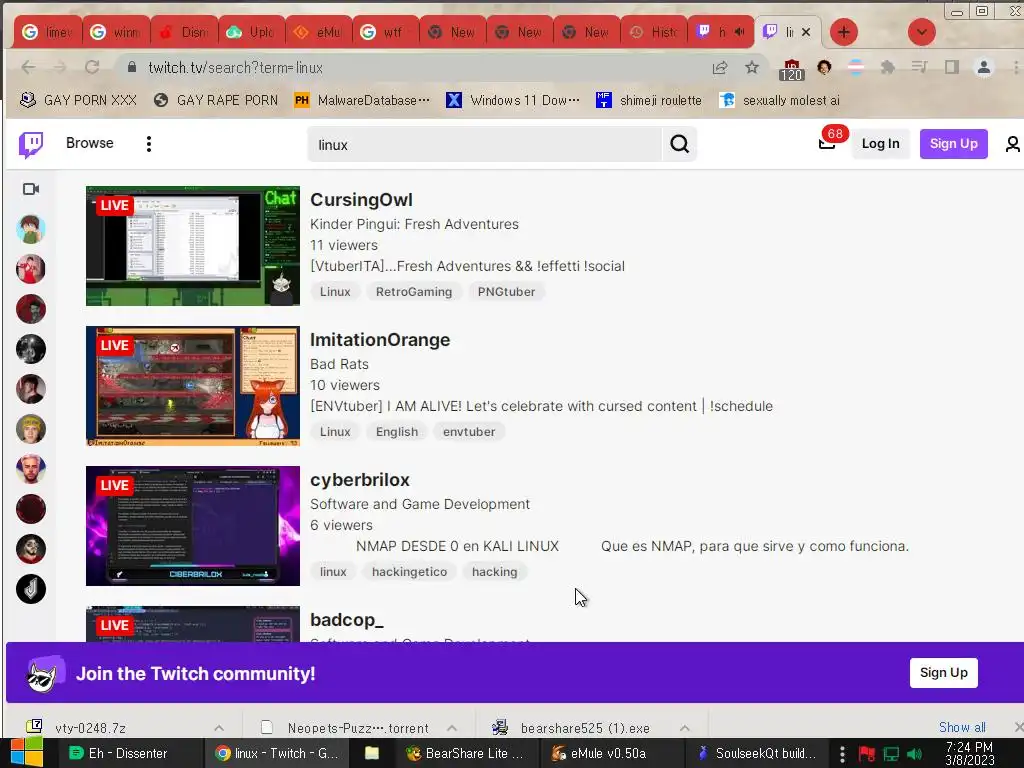Go back to the previous page

(x=28, y=67)
